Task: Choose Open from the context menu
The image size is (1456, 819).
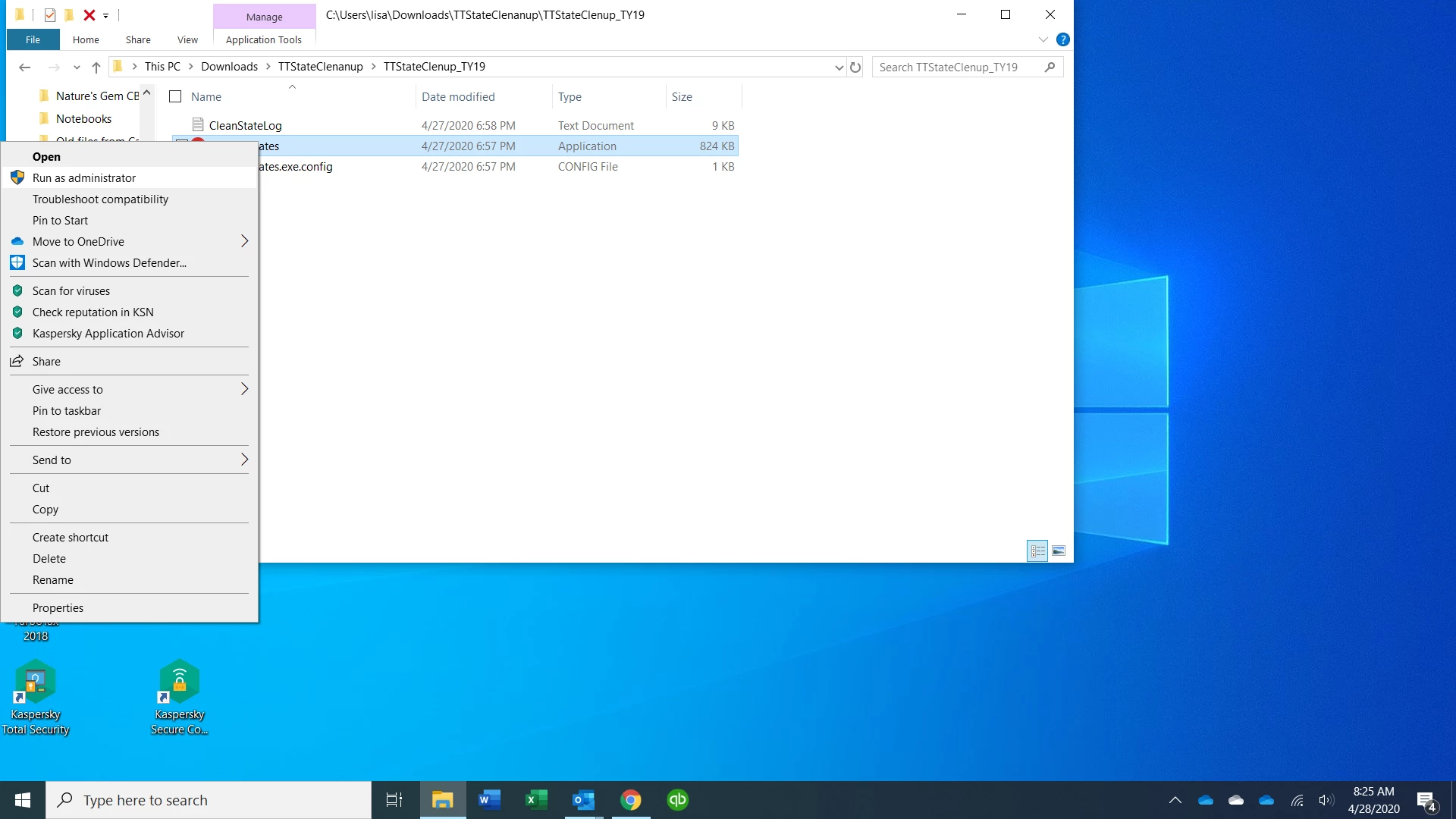Action: point(130,157)
